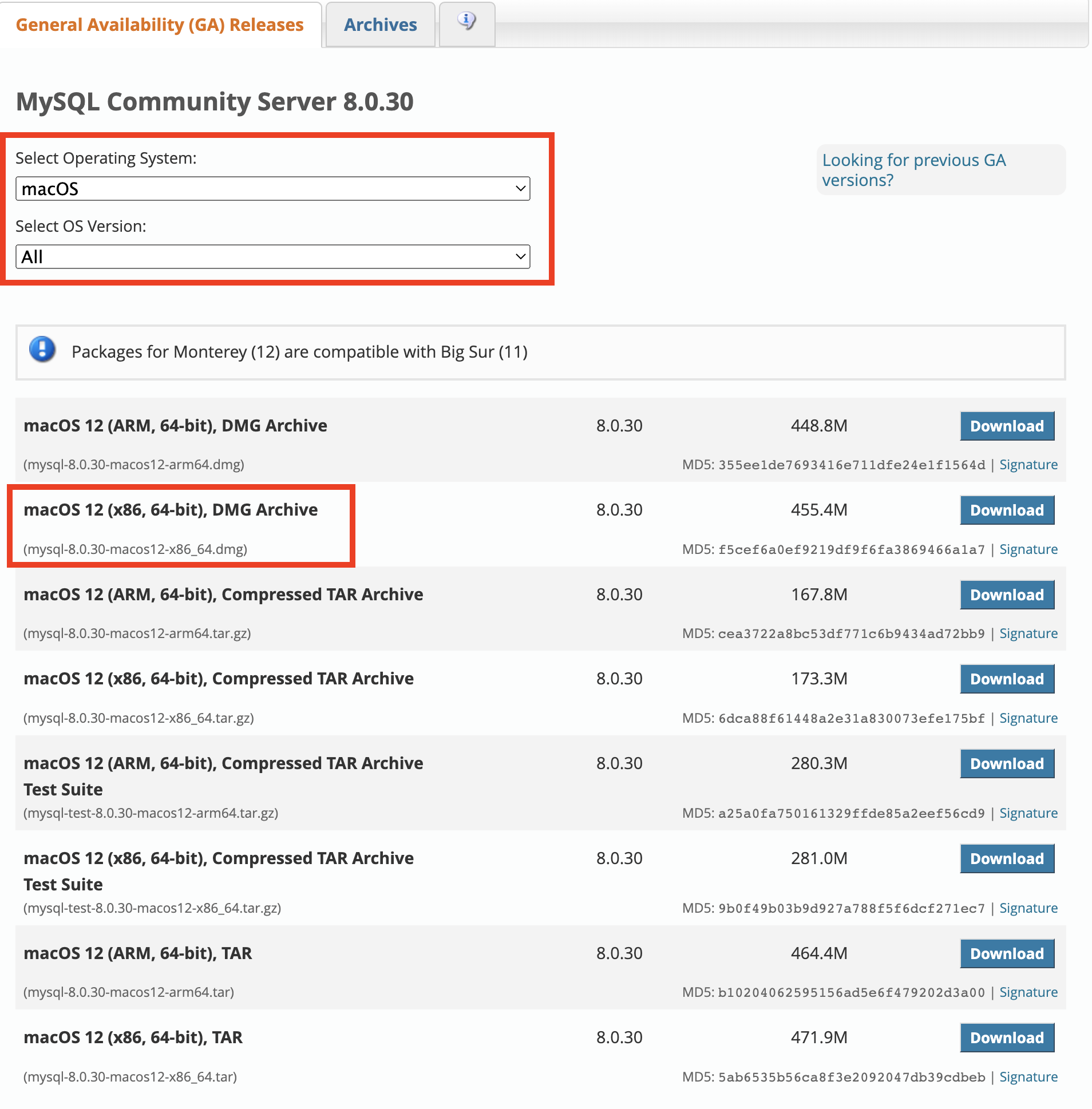
Task: Download x86 Compressed TAR Archive 173.3M
Action: (x=1008, y=679)
